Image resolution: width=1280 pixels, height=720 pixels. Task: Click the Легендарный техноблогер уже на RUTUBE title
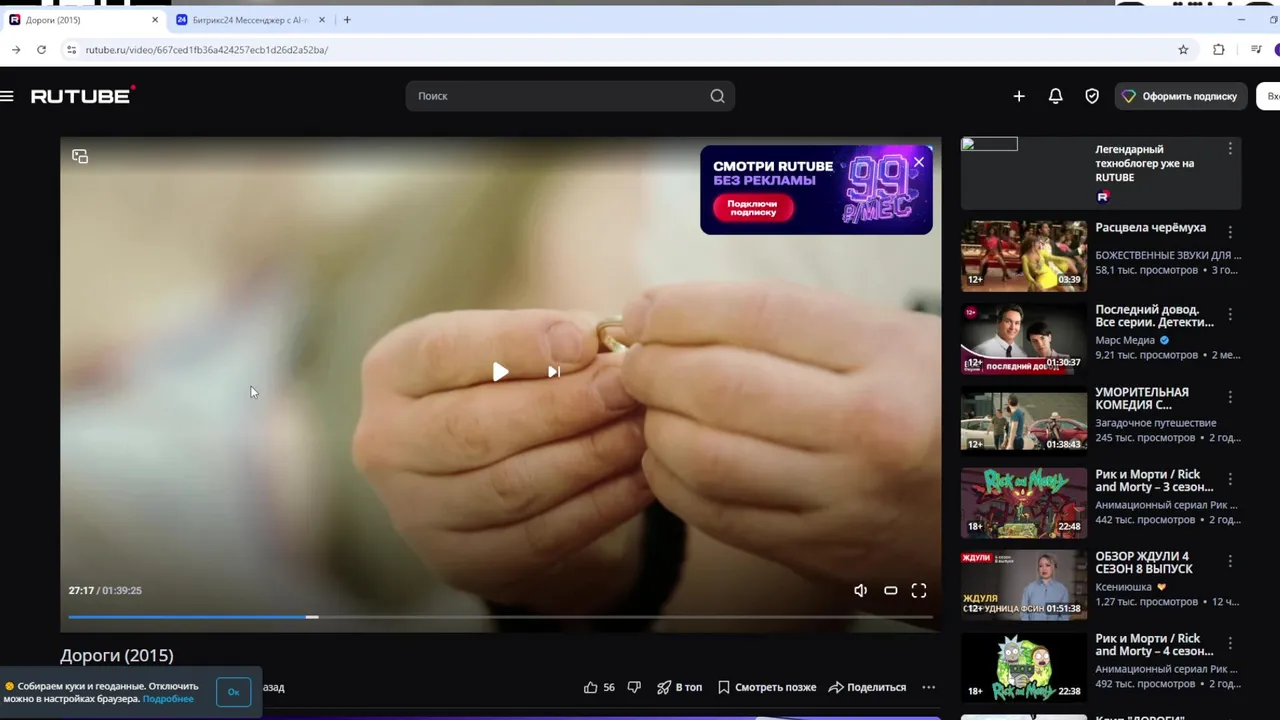coord(1145,163)
